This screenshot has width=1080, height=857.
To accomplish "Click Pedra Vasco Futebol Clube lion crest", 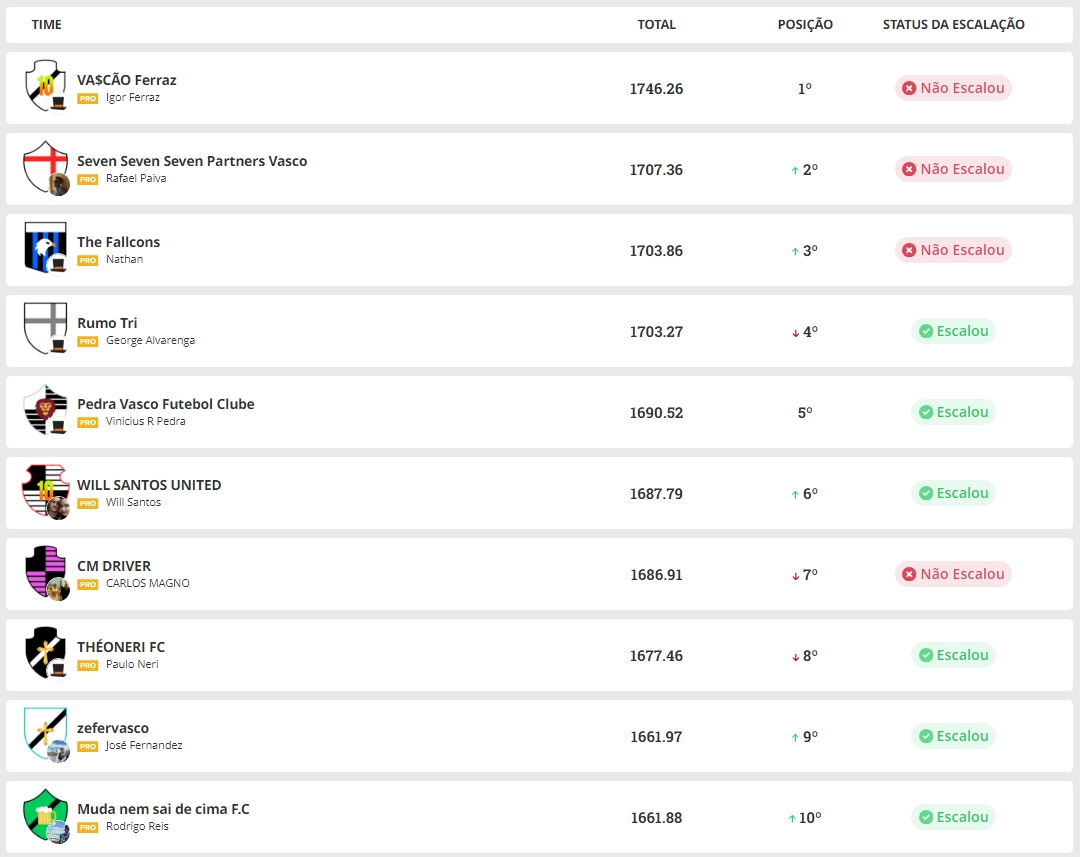I will (44, 410).
